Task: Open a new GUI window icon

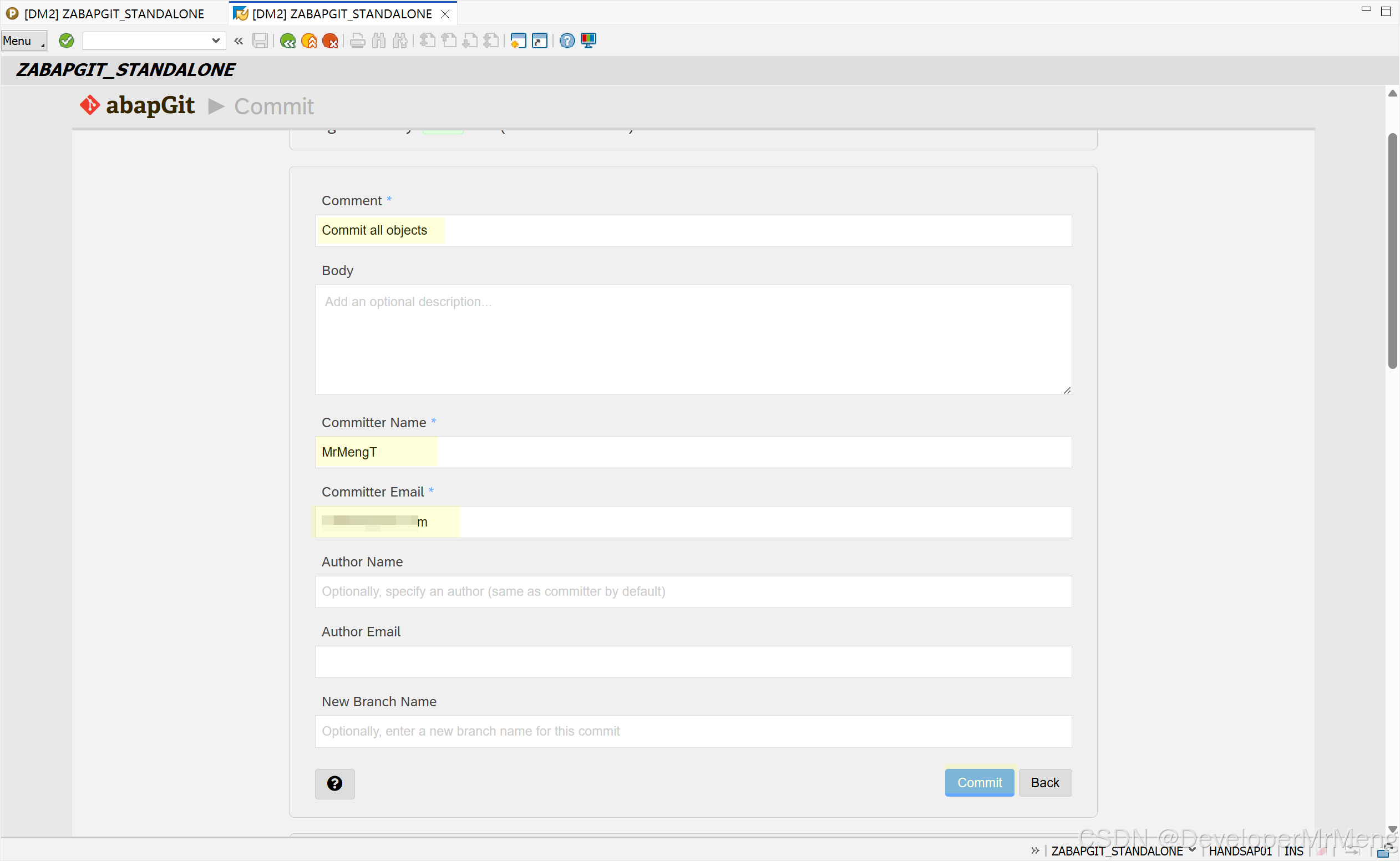Action: pyautogui.click(x=518, y=40)
